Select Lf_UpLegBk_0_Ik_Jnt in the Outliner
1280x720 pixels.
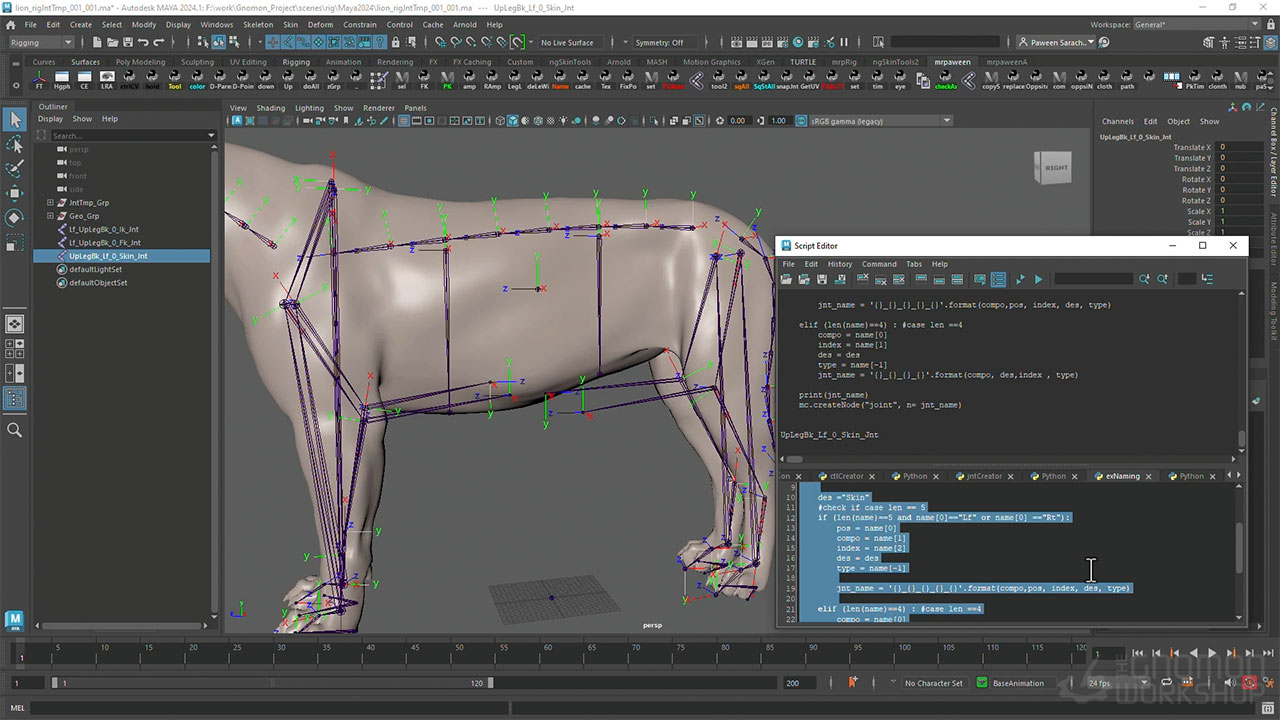click(x=104, y=229)
